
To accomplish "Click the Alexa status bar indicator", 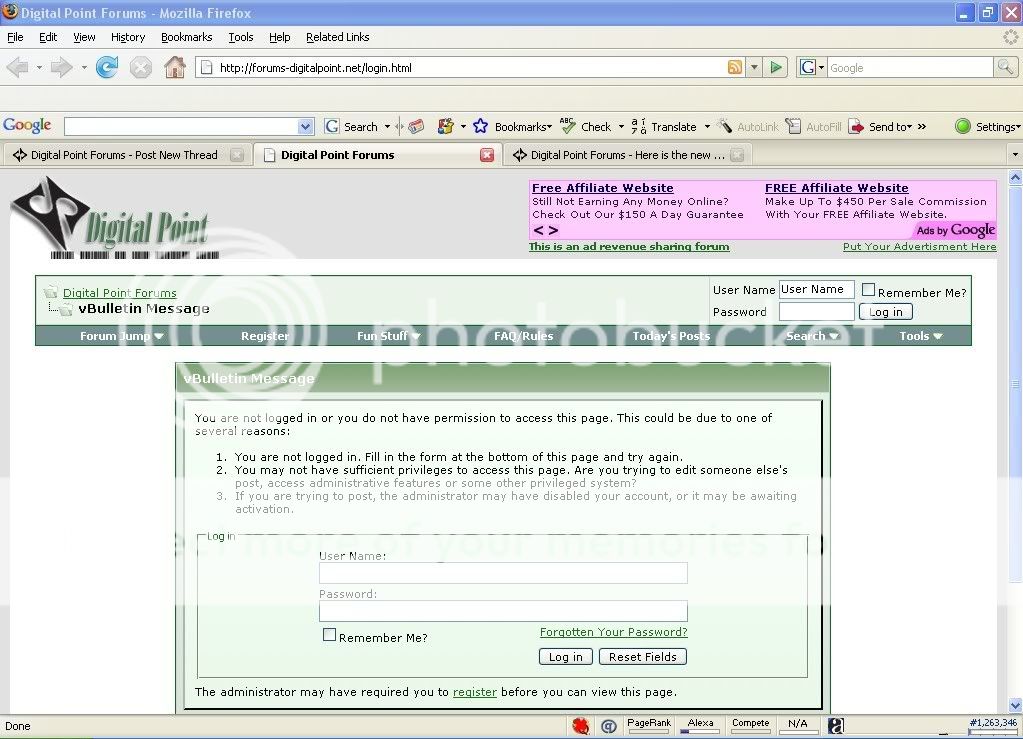I will (701, 725).
